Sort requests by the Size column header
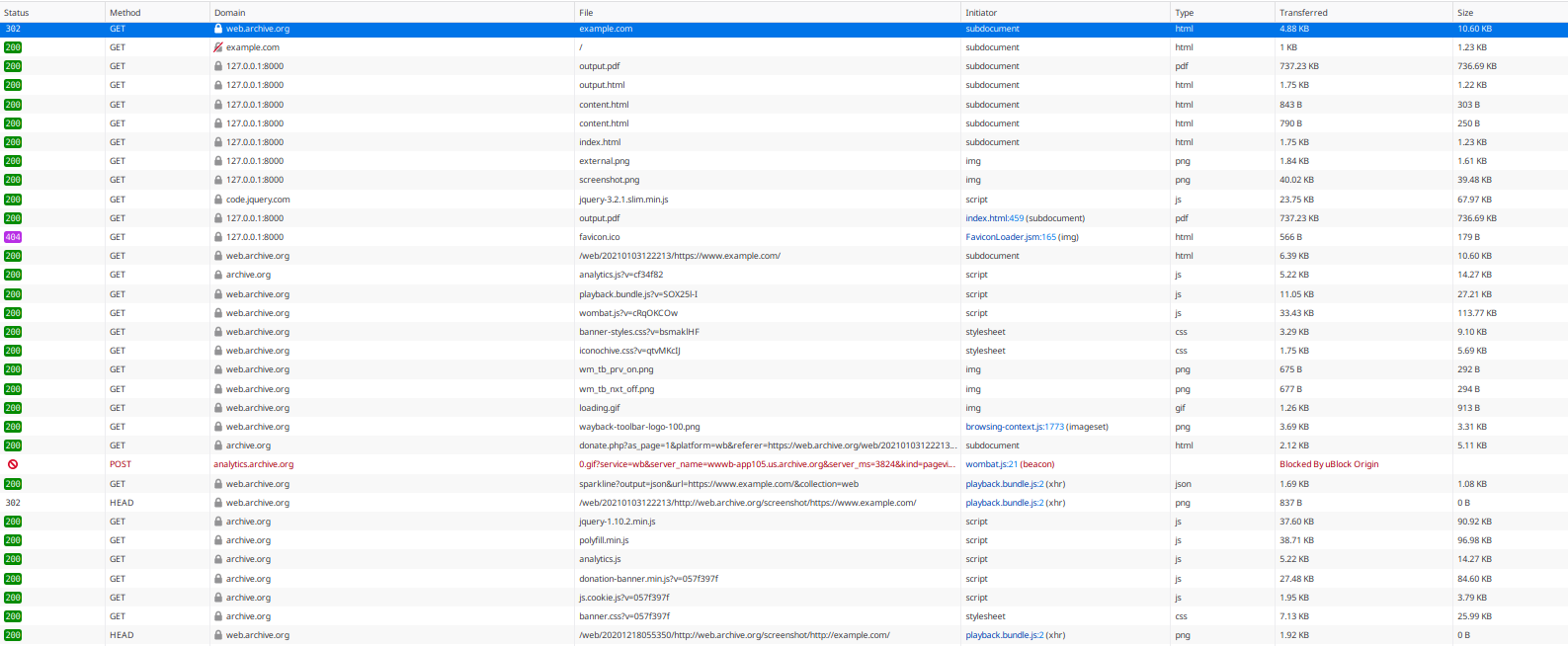The image size is (1568, 646). (1511, 13)
